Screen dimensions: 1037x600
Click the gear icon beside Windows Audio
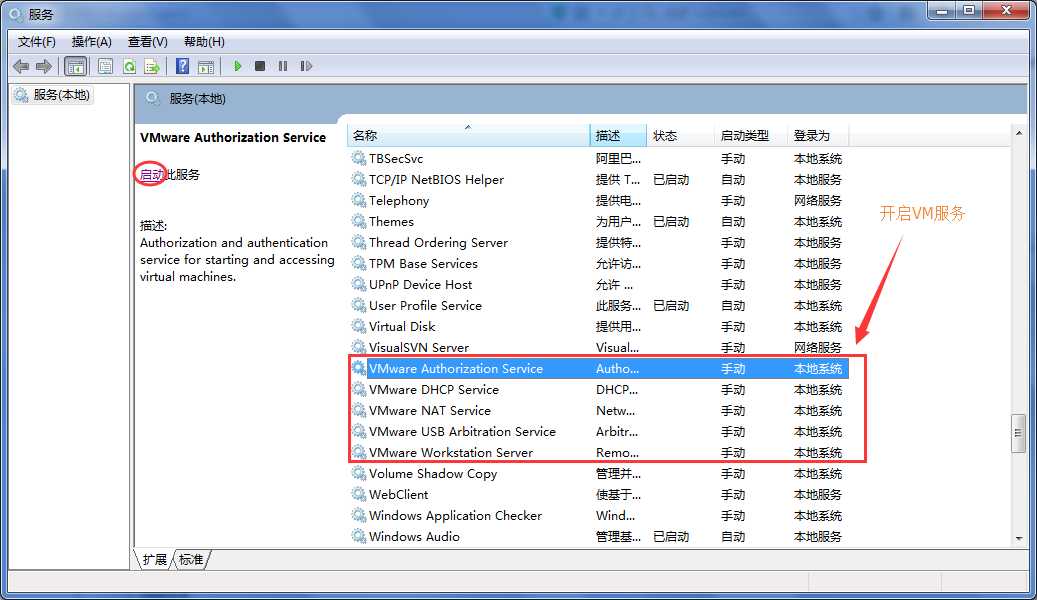[358, 536]
